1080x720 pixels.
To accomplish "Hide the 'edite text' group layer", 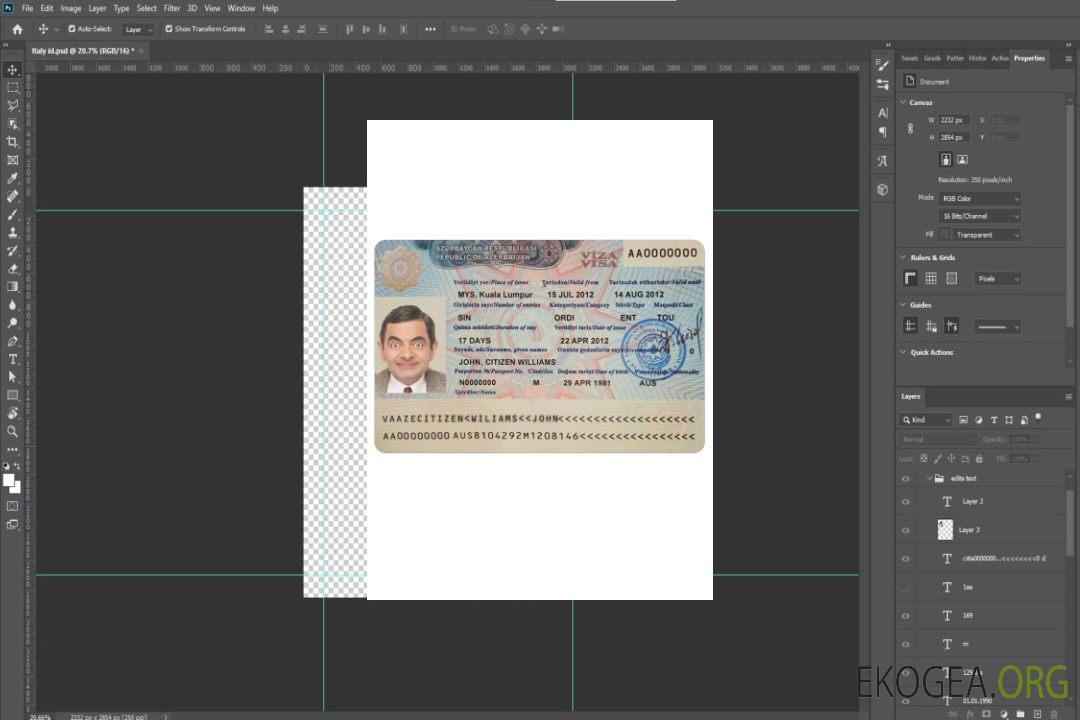I will pyautogui.click(x=906, y=479).
